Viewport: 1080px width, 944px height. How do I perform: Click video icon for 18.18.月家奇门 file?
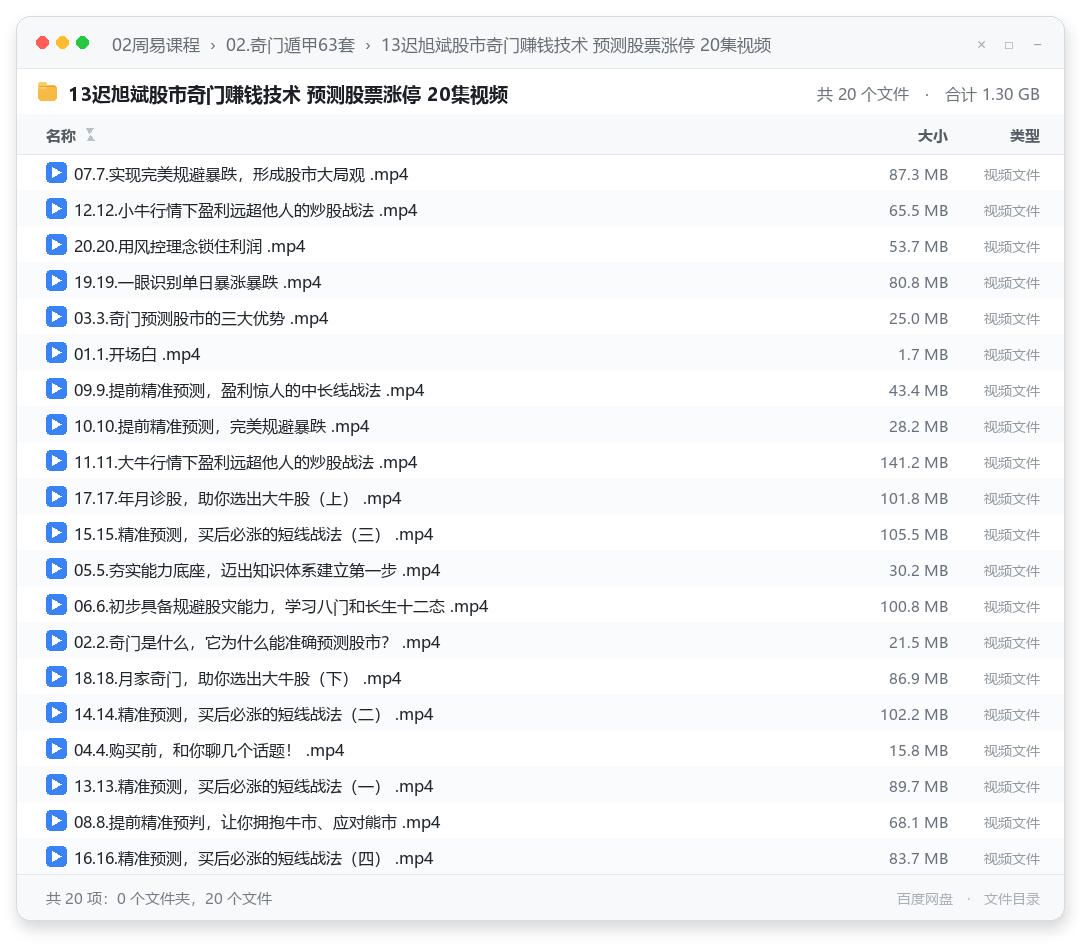pyautogui.click(x=56, y=677)
